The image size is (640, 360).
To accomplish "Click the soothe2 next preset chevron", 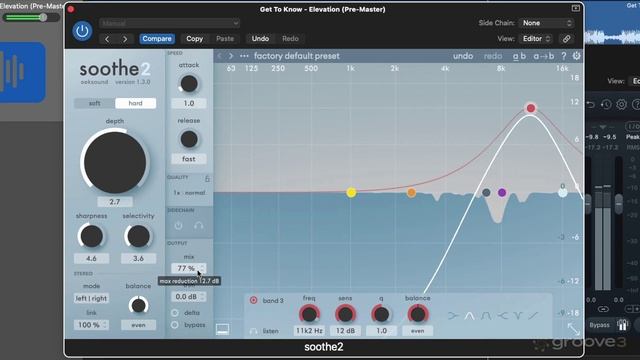I will [231, 56].
